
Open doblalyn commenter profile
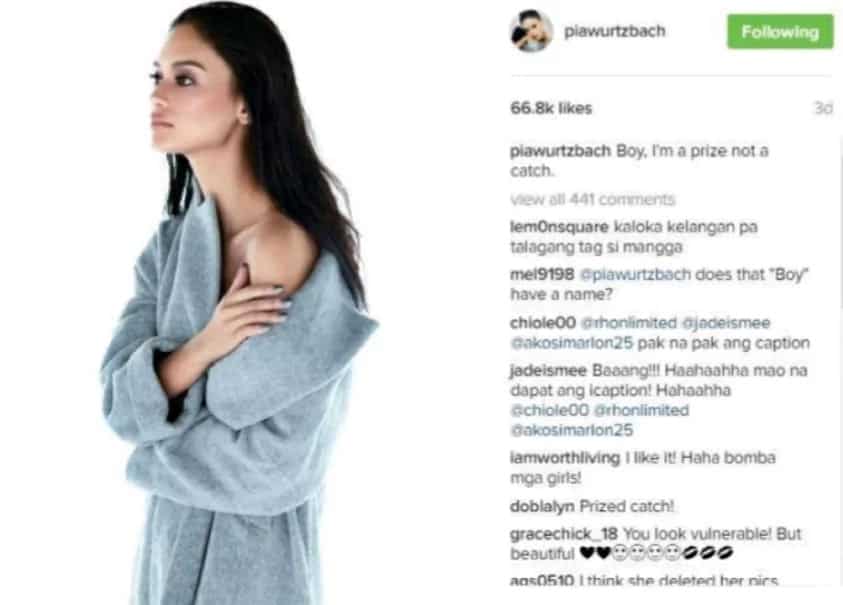(x=542, y=506)
